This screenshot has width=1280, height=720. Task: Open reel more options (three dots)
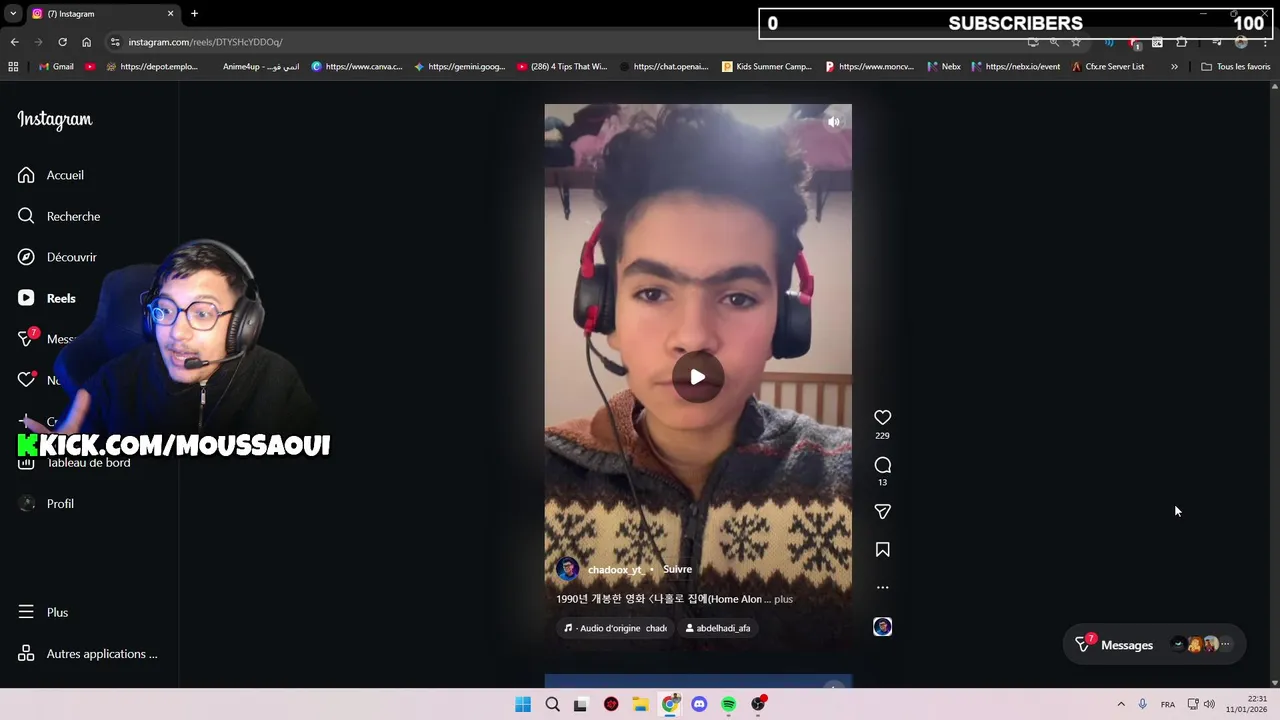(x=882, y=588)
